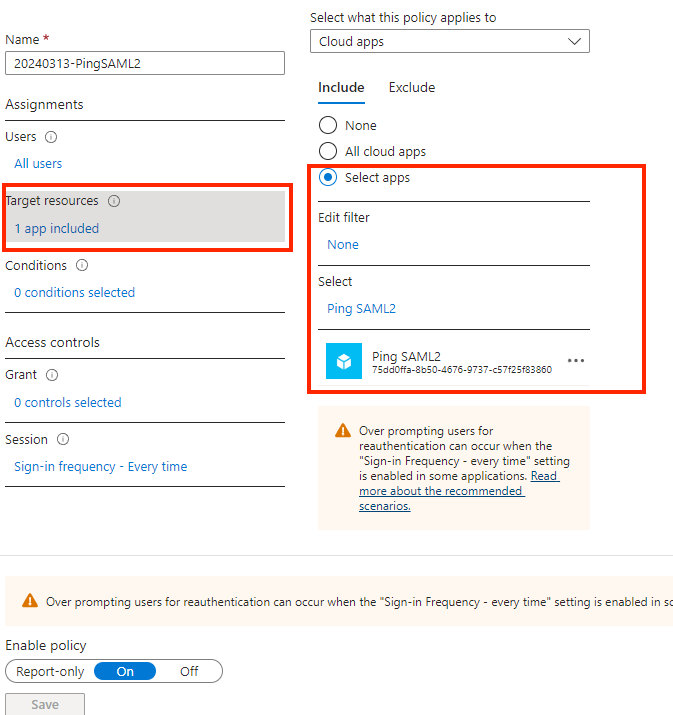Switch to the Exclude tab
The height and width of the screenshot is (715, 673).
[x=412, y=88]
